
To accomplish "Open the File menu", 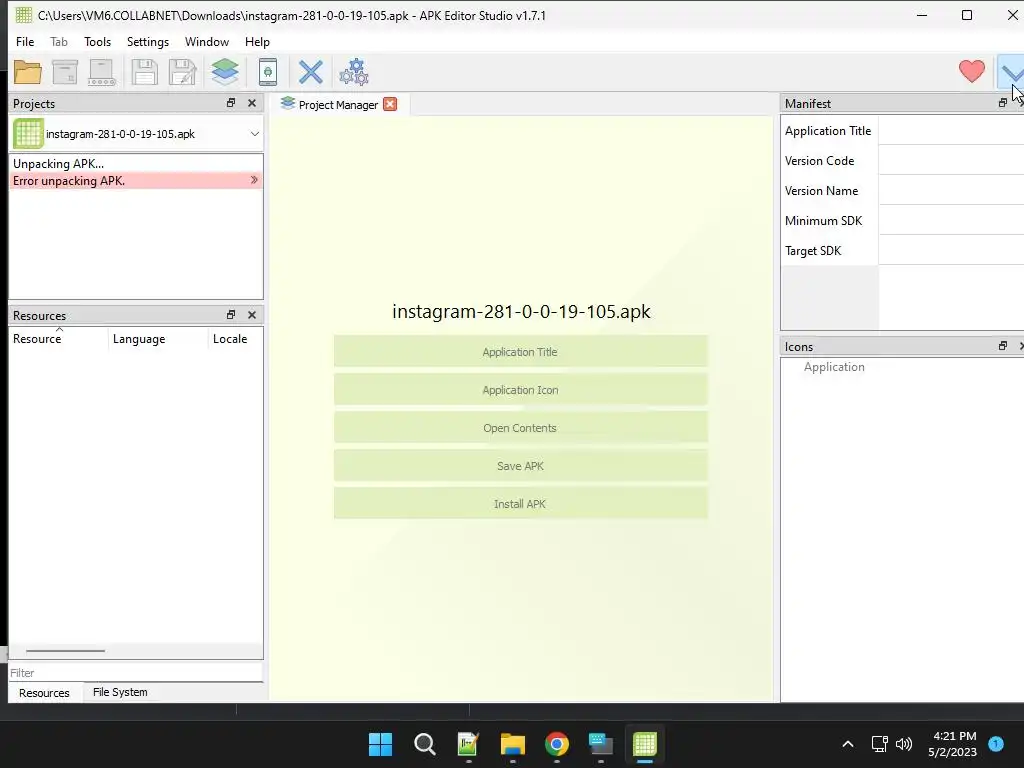I will coord(25,42).
